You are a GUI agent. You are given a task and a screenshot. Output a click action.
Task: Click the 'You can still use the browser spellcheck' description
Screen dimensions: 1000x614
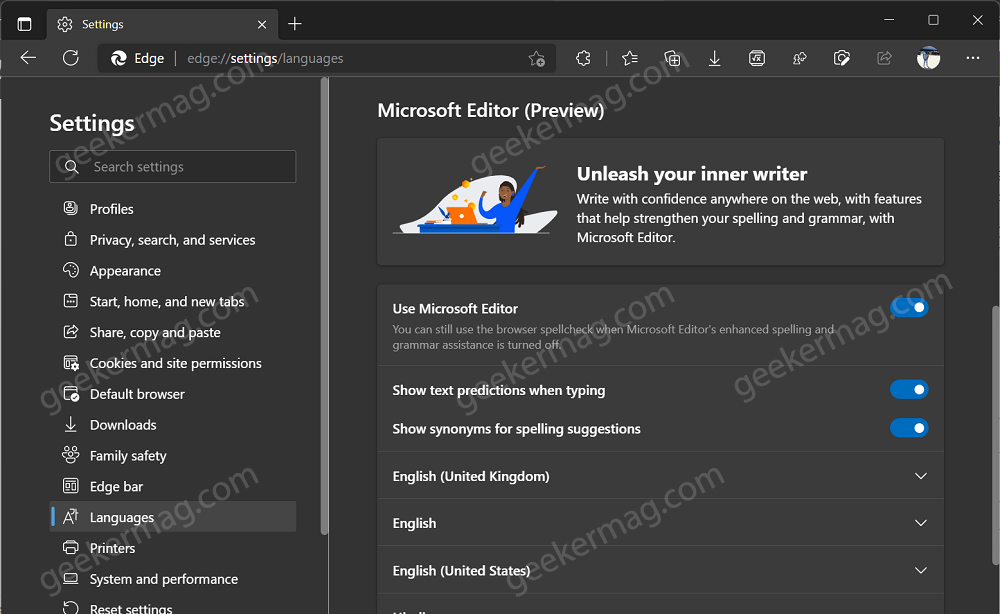613,337
